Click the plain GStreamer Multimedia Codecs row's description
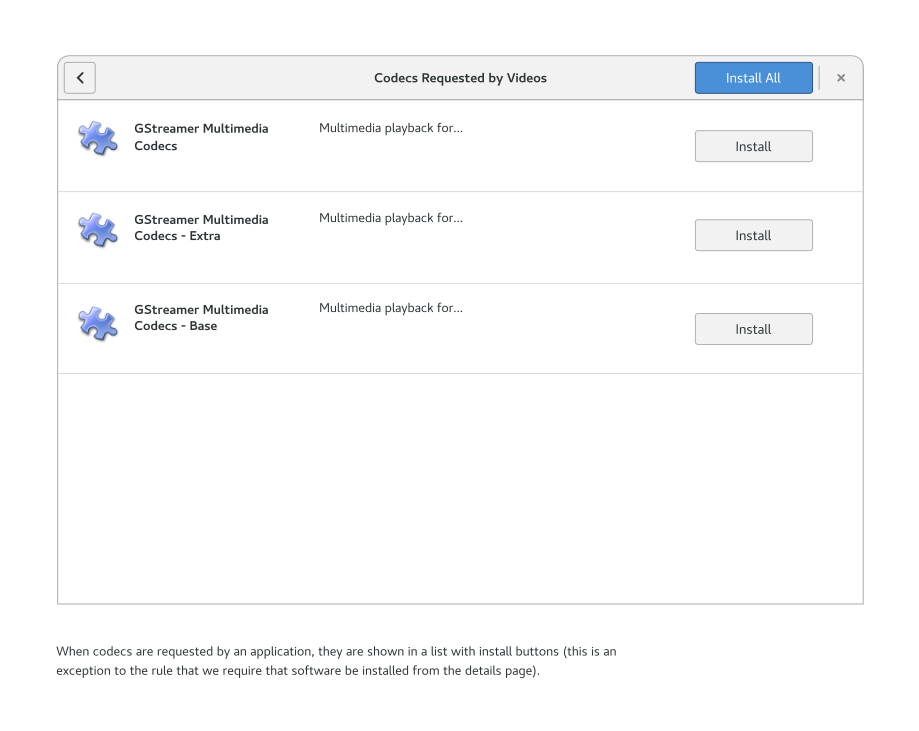 391,128
